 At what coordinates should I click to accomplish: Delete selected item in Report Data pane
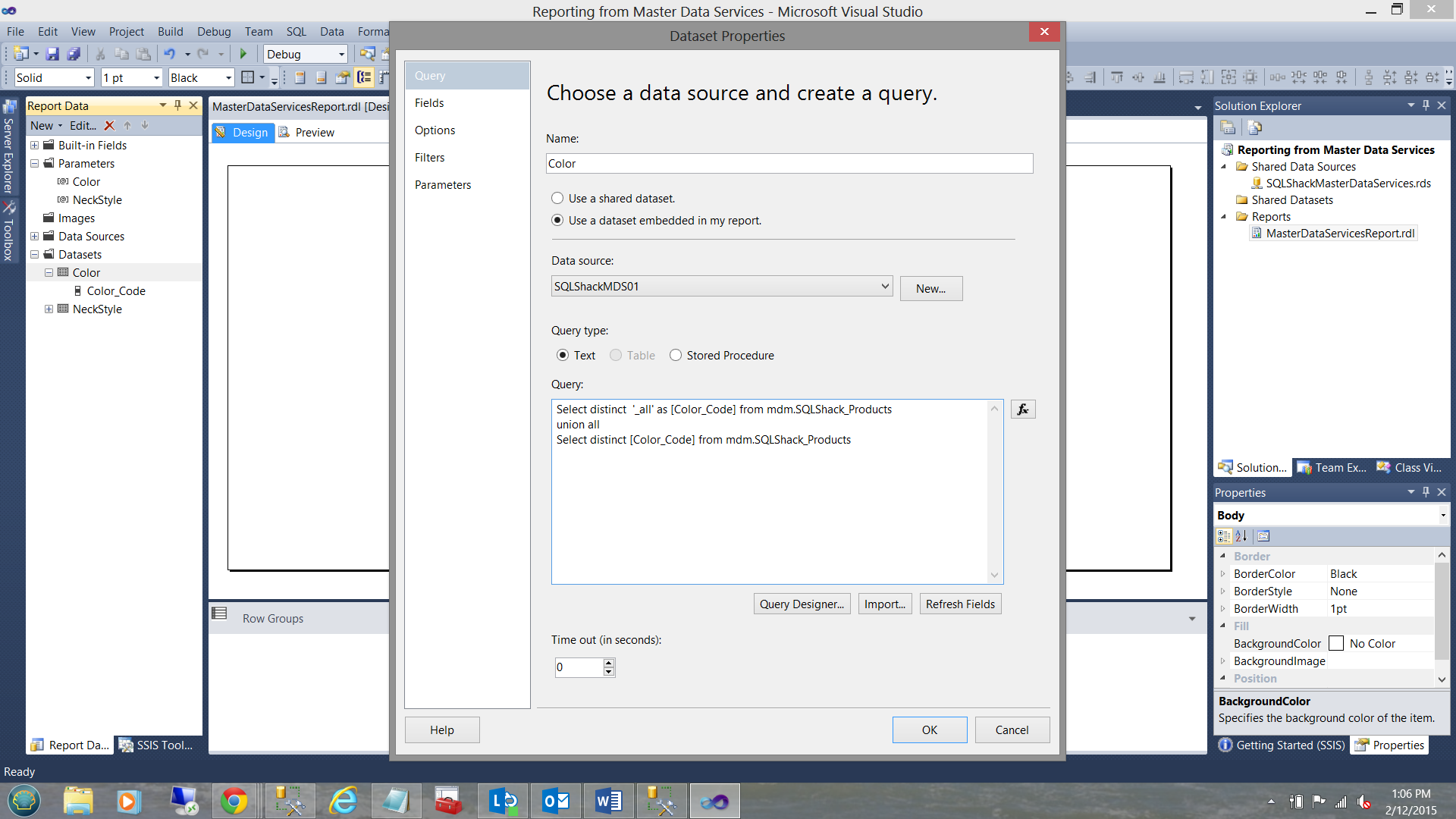click(x=109, y=126)
